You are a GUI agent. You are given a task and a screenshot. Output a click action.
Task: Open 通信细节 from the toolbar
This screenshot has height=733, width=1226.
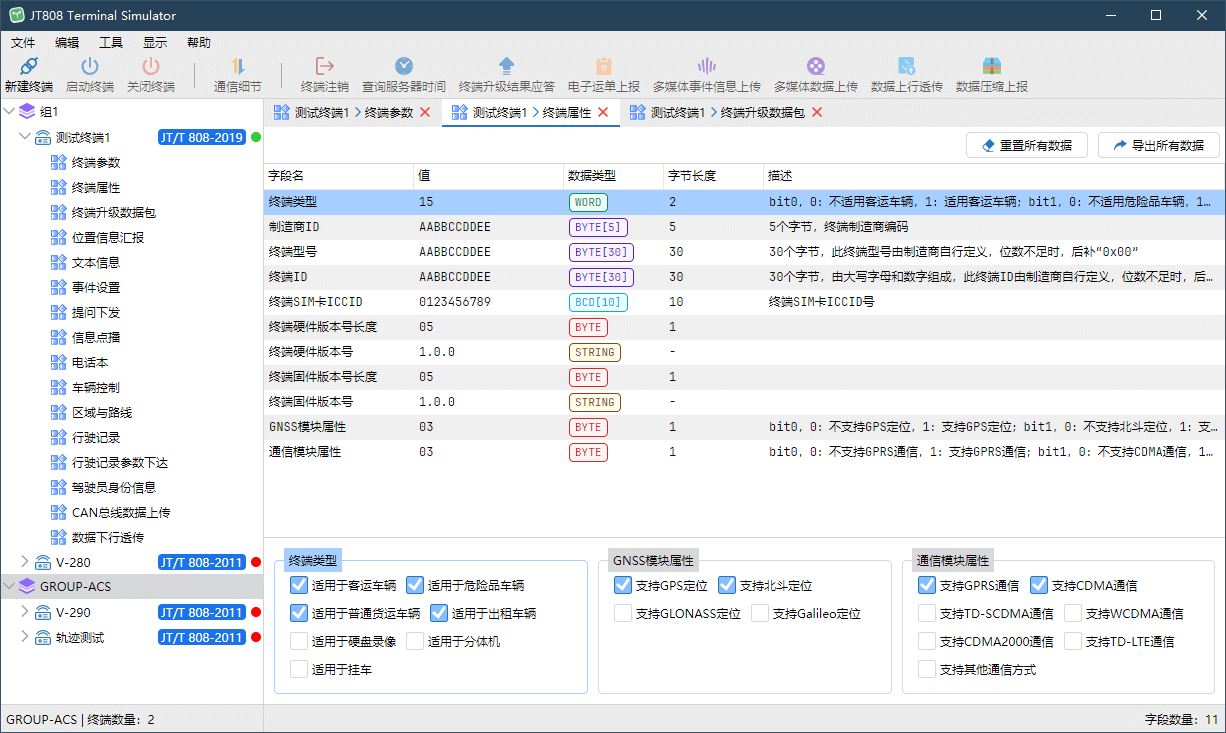point(238,67)
